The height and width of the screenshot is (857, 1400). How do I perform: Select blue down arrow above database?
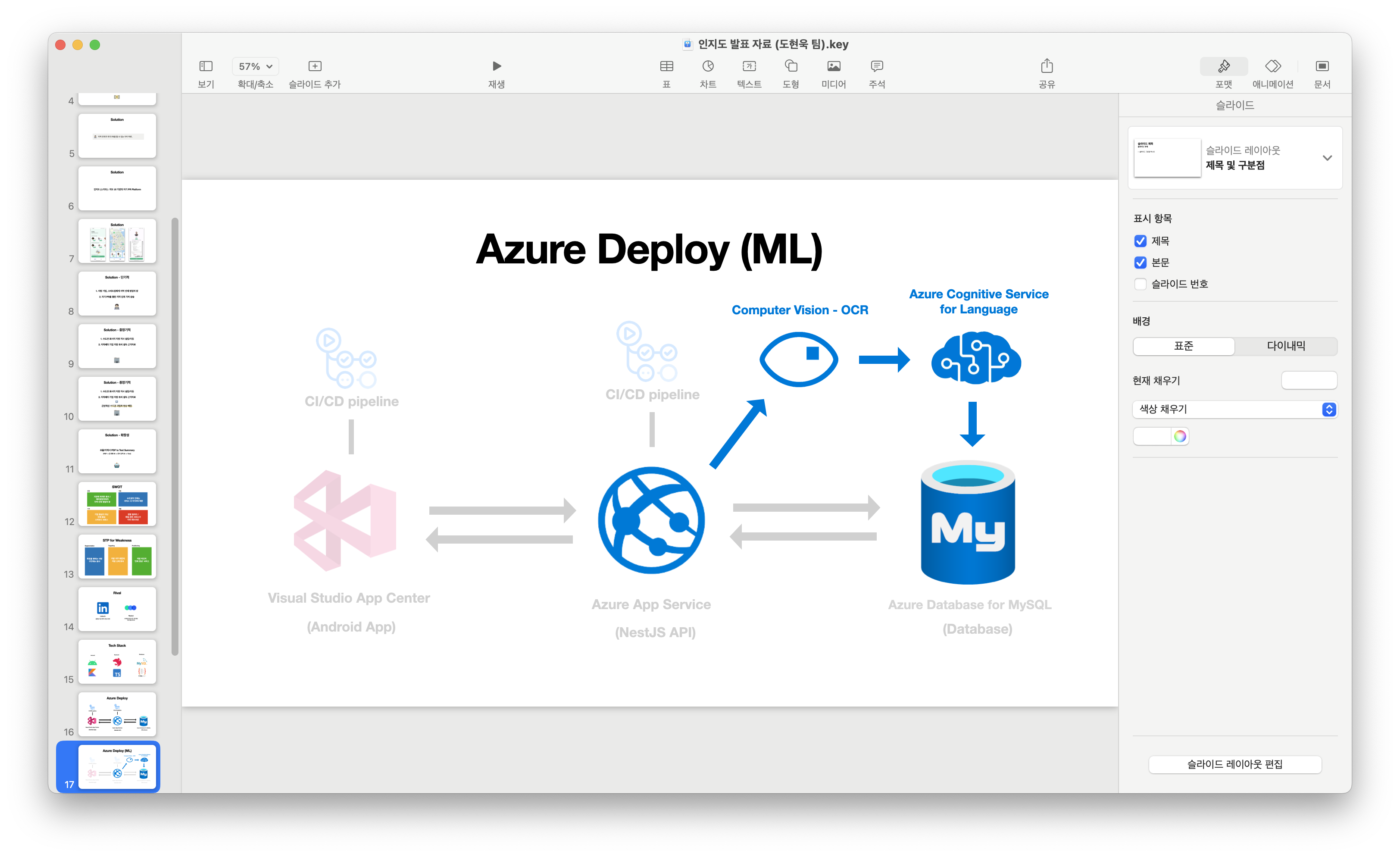[972, 424]
